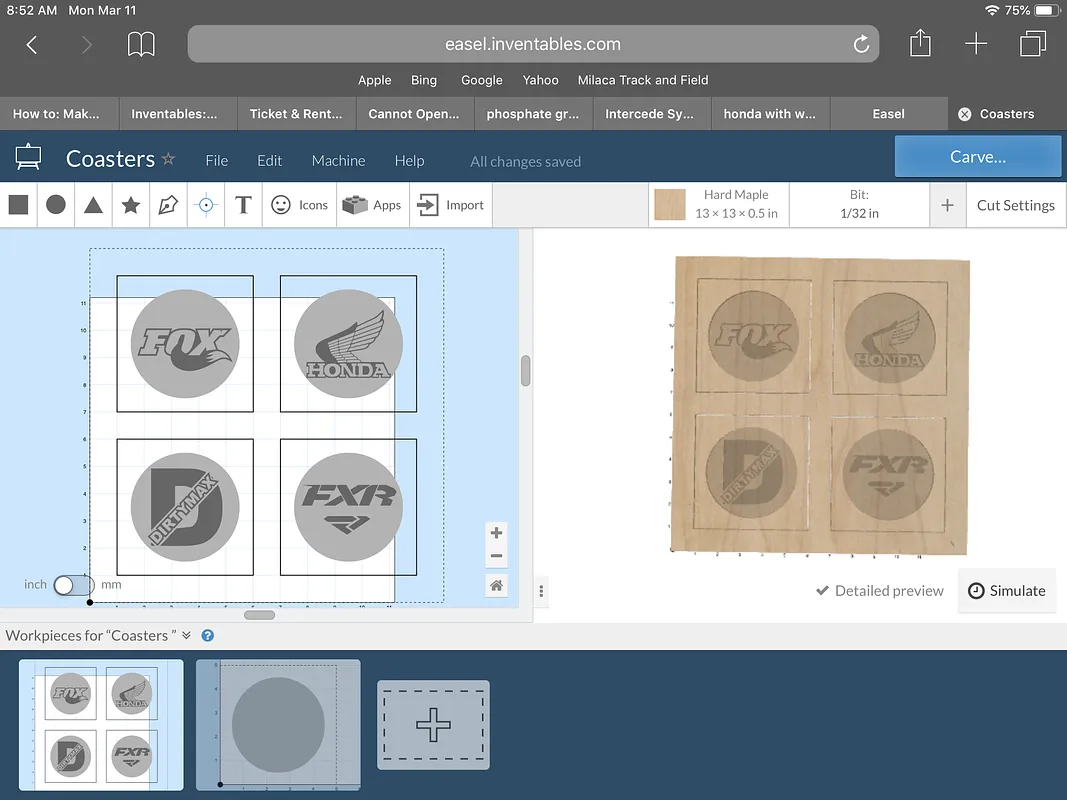
Task: Select the Text tool
Action: 243,205
